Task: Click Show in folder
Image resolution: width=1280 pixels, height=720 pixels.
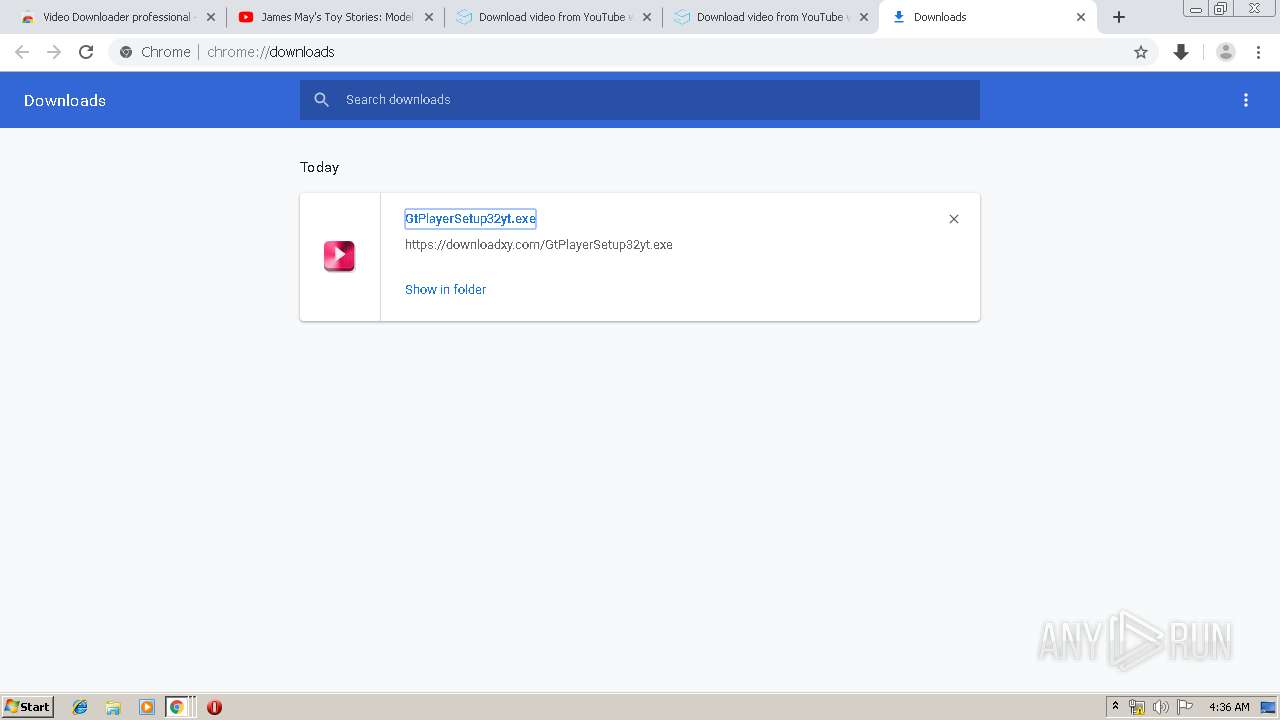Action: [x=445, y=290]
